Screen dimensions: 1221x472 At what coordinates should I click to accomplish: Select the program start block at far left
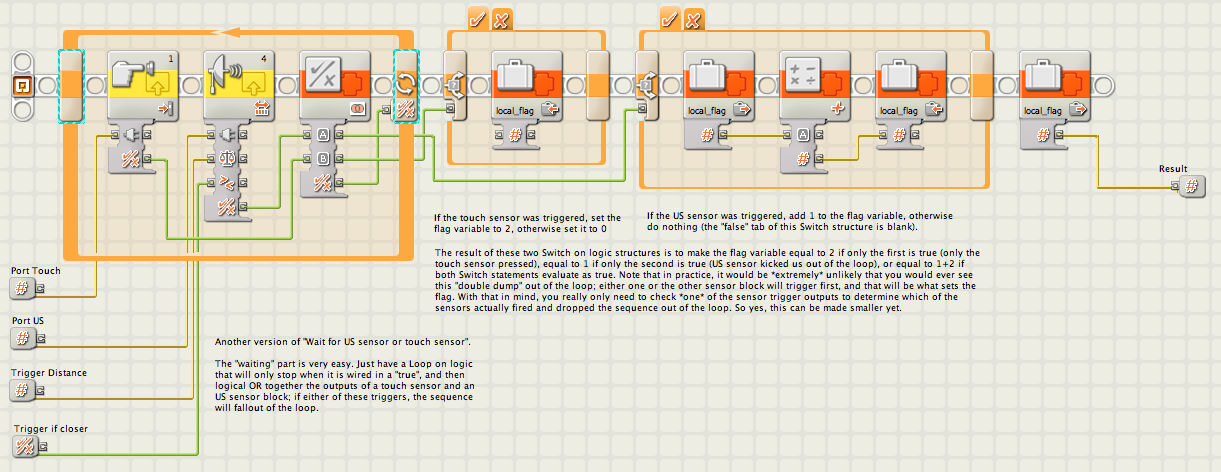coord(21,86)
